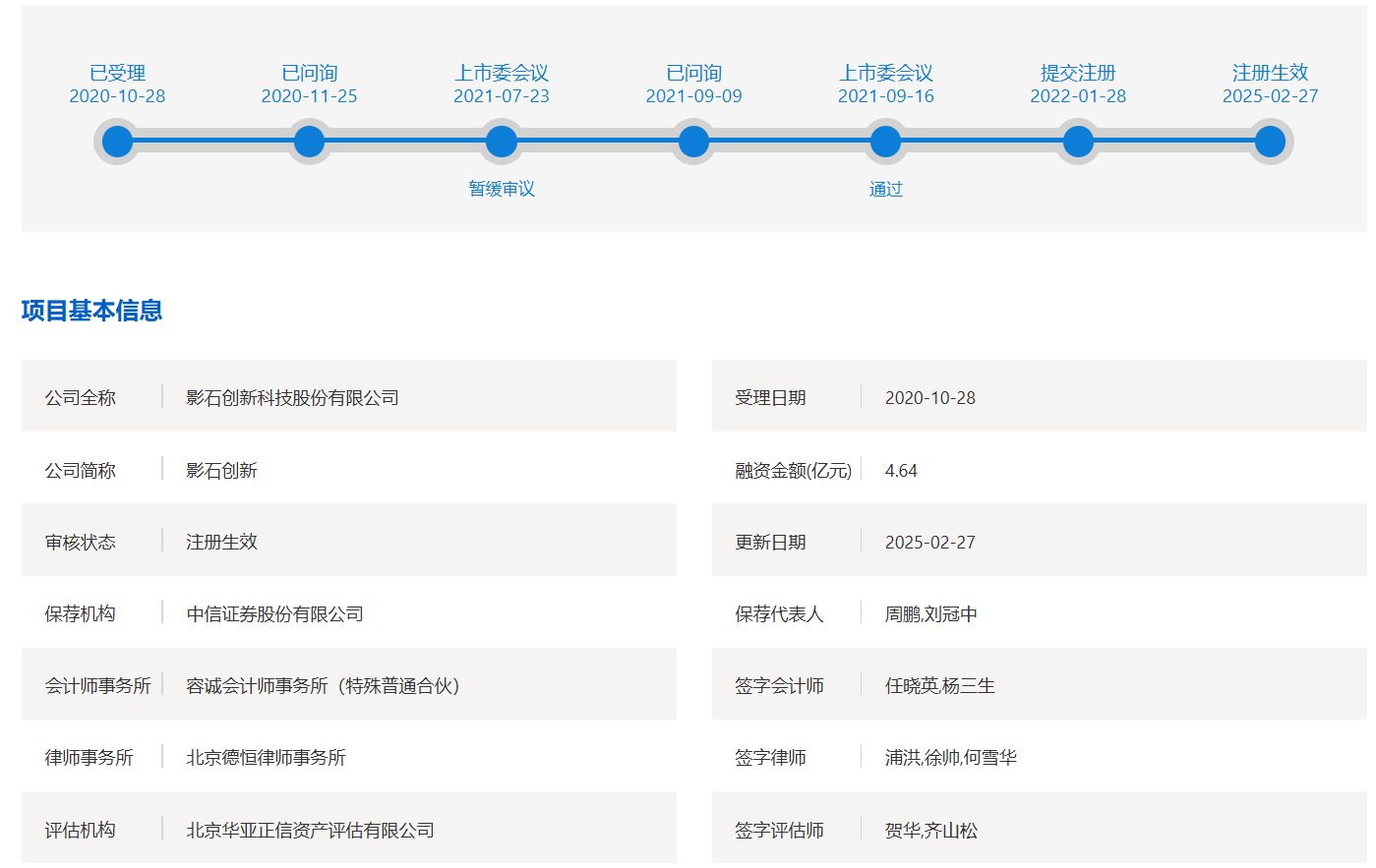Click the 保荐代表人 field label

(x=779, y=614)
